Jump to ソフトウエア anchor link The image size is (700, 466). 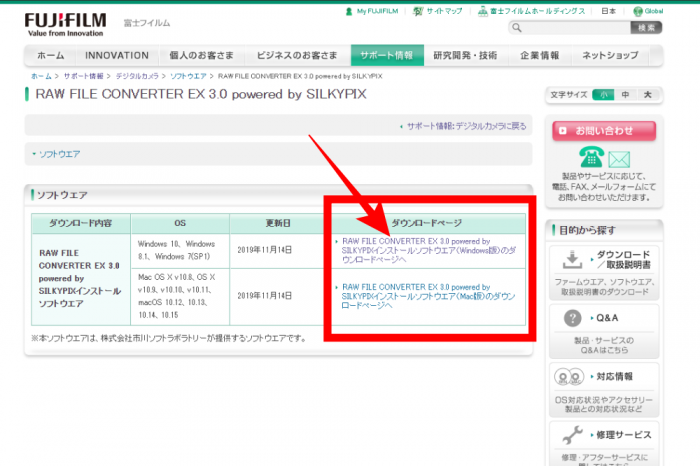coord(59,154)
